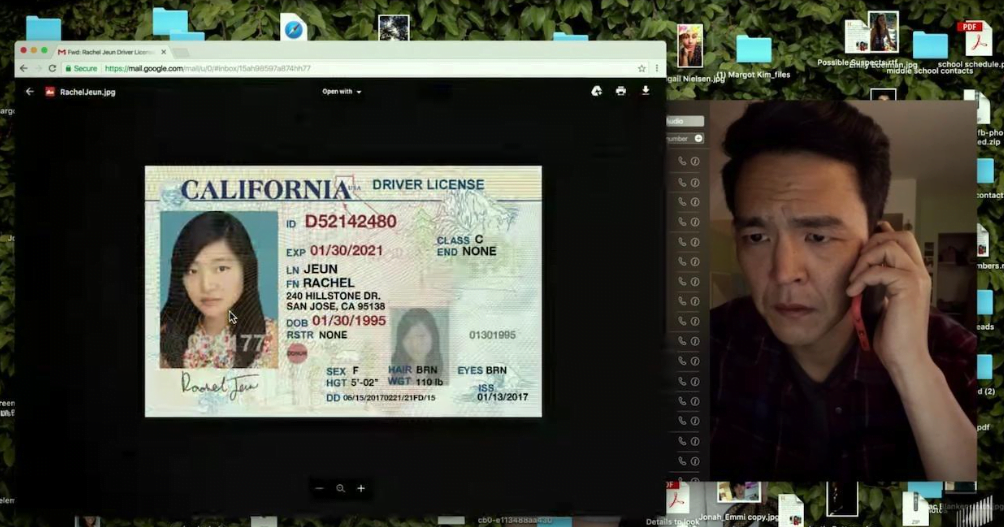Reset zoom with the magnifier icon

tap(340, 488)
